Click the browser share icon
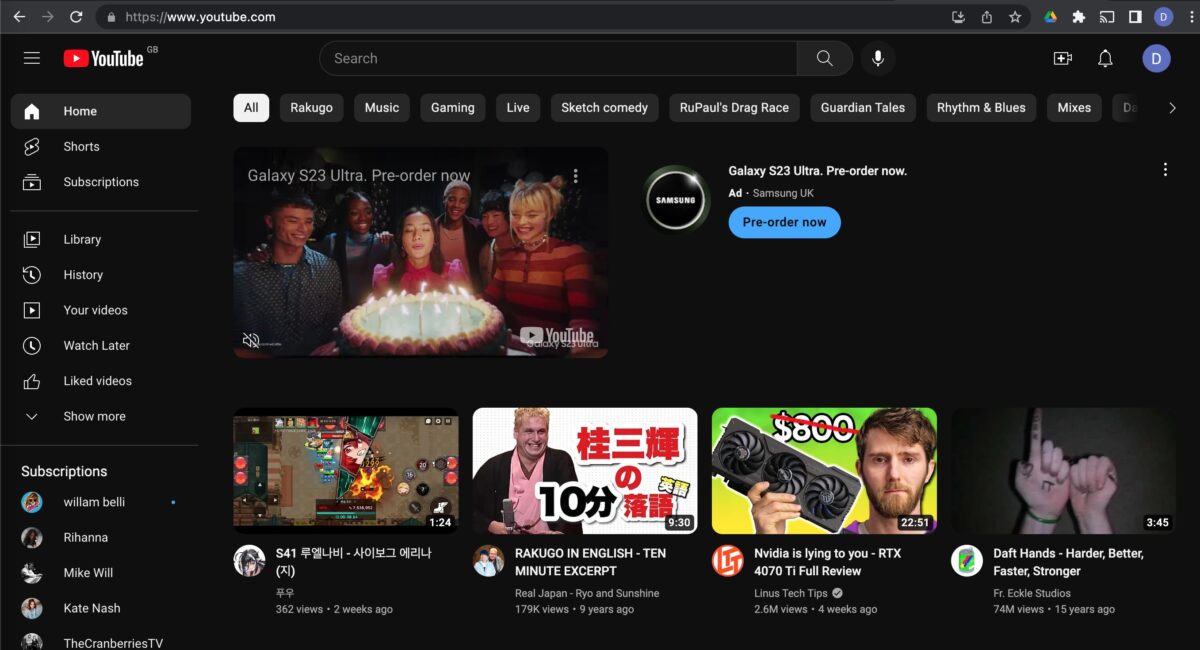Image resolution: width=1200 pixels, height=650 pixels. (987, 17)
